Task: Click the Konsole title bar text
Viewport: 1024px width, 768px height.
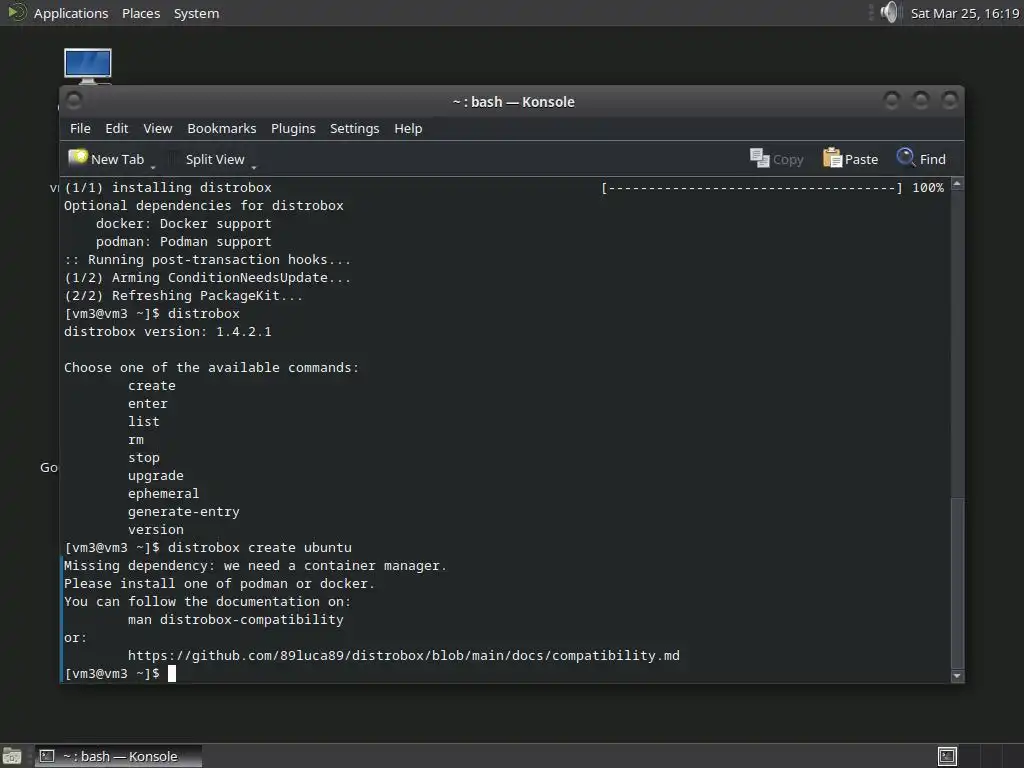Action: click(513, 102)
